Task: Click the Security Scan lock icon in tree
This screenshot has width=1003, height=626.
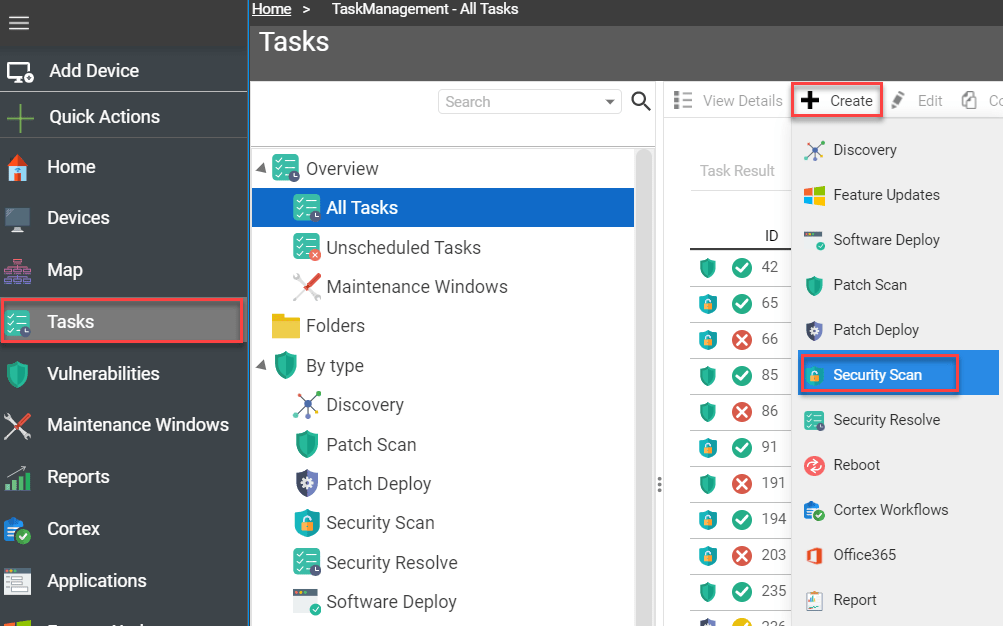Action: (x=307, y=523)
